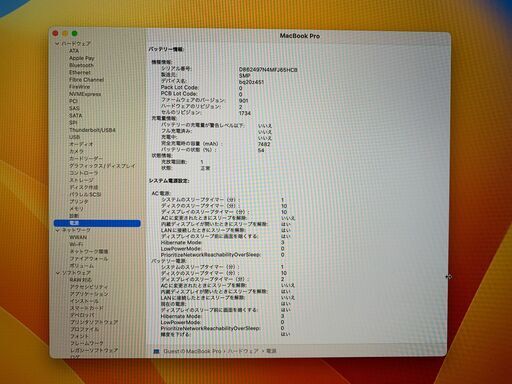Image resolution: width=512 pixels, height=384 pixels.
Task: Select ディスク作成 in the sidebar
Action: (83, 187)
